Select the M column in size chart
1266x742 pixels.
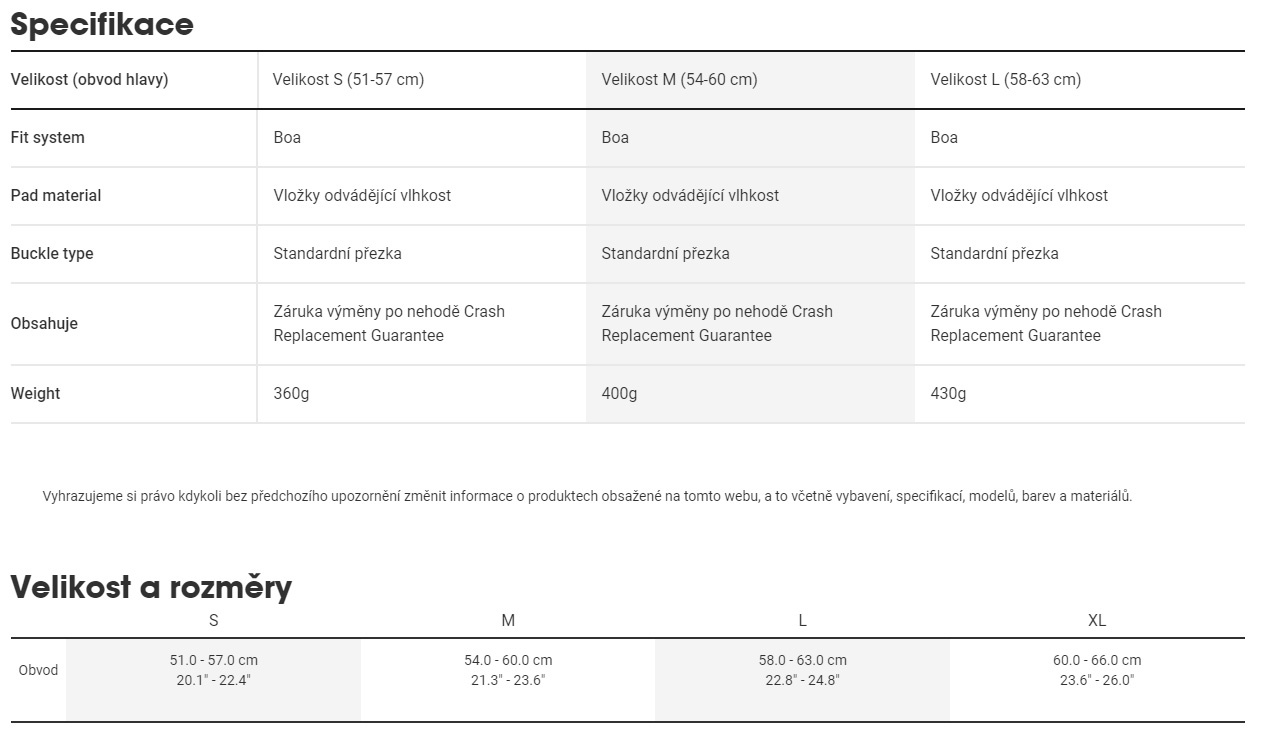coord(508,621)
